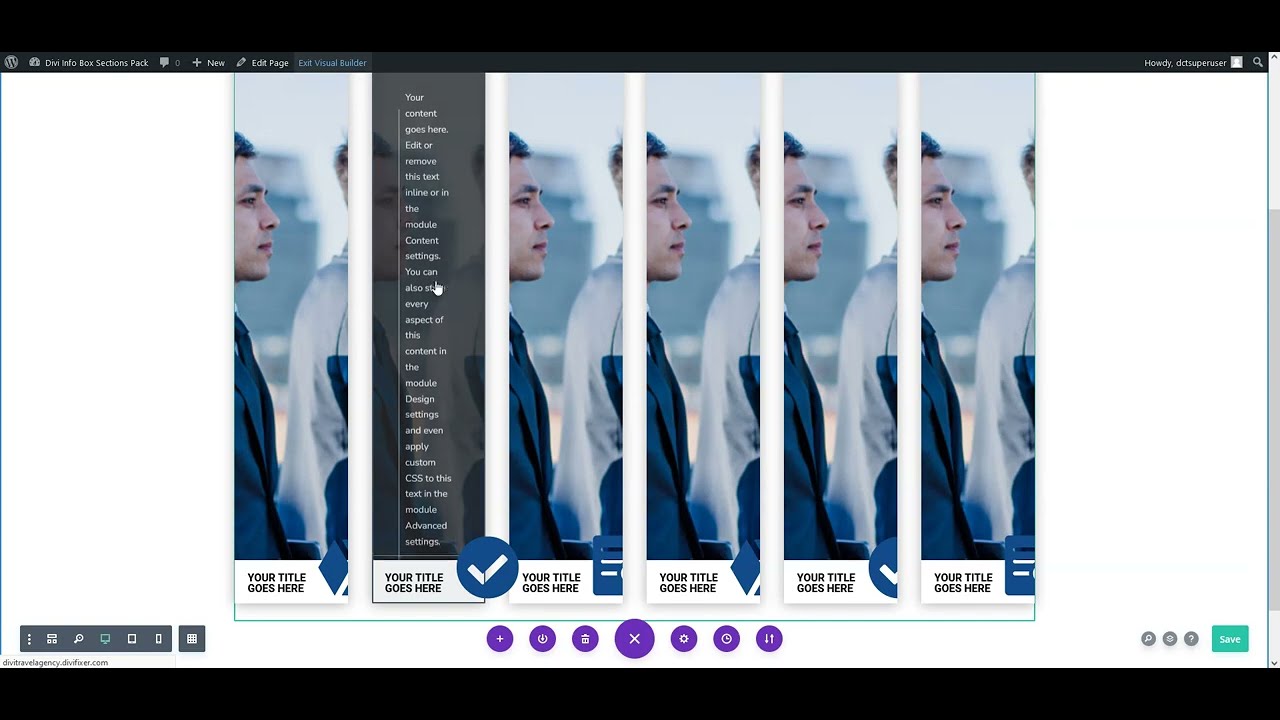Click the sixth column portrait image
Image resolution: width=1280 pixels, height=720 pixels.
pos(978,316)
